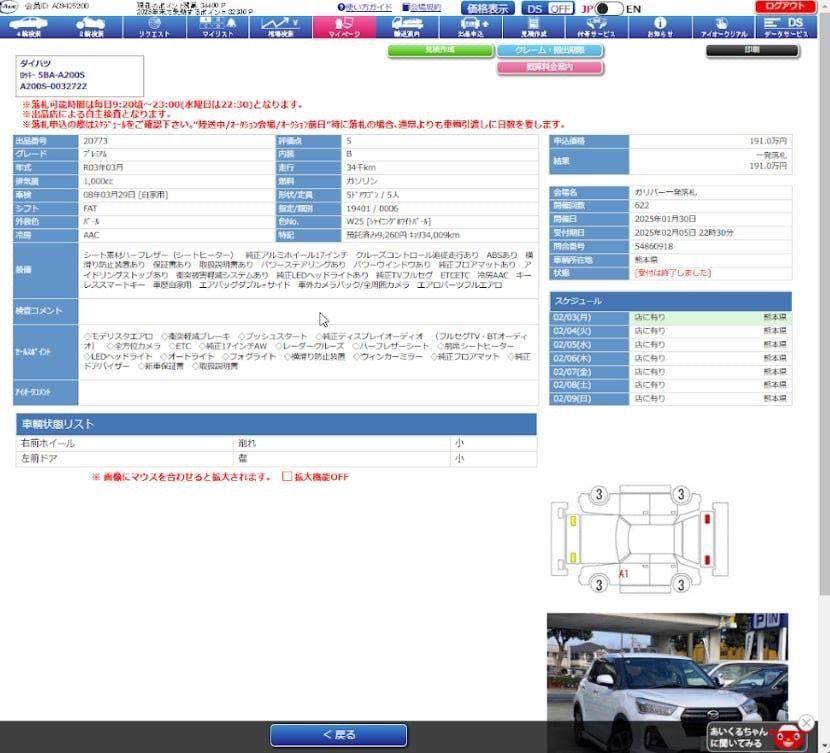Open the お知らせ info icon
The image size is (830, 753).
click(x=660, y=27)
